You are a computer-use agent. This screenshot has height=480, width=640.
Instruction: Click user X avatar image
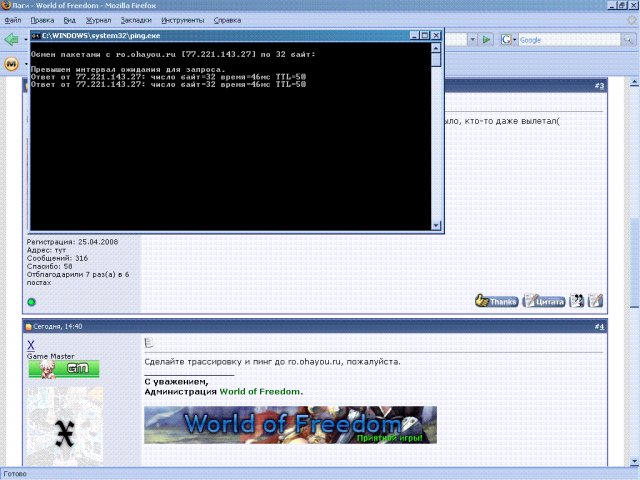(x=64, y=426)
